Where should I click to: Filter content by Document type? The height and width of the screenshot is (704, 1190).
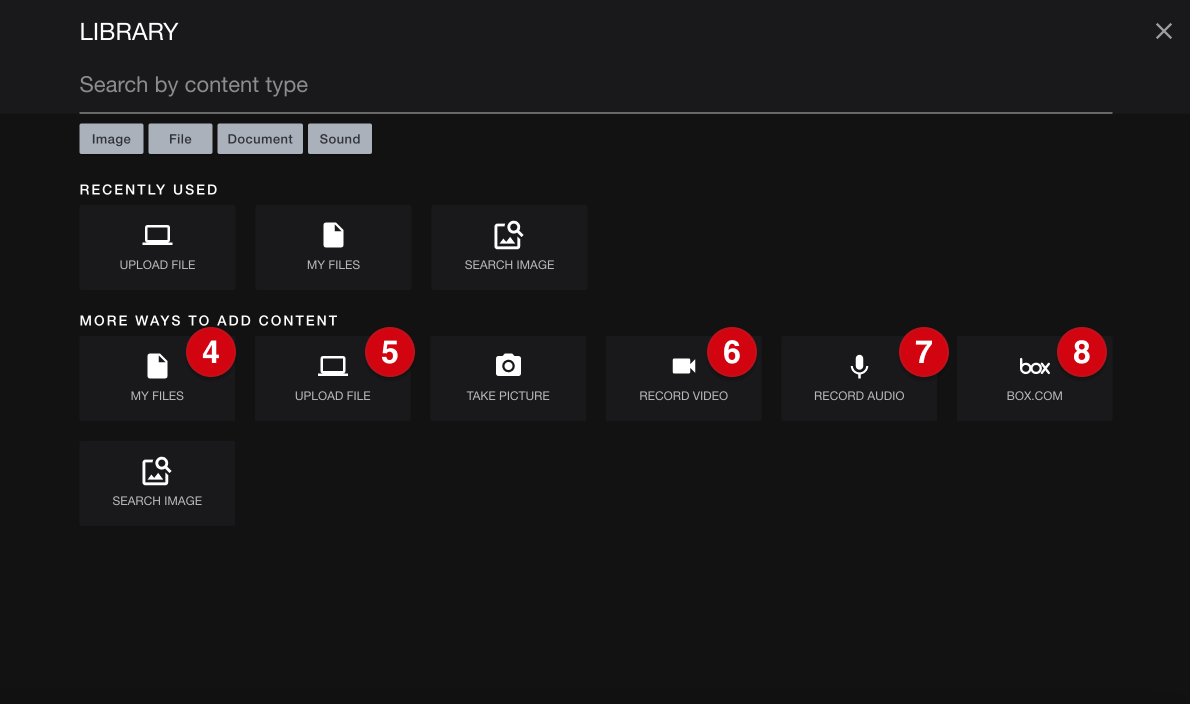pyautogui.click(x=260, y=139)
